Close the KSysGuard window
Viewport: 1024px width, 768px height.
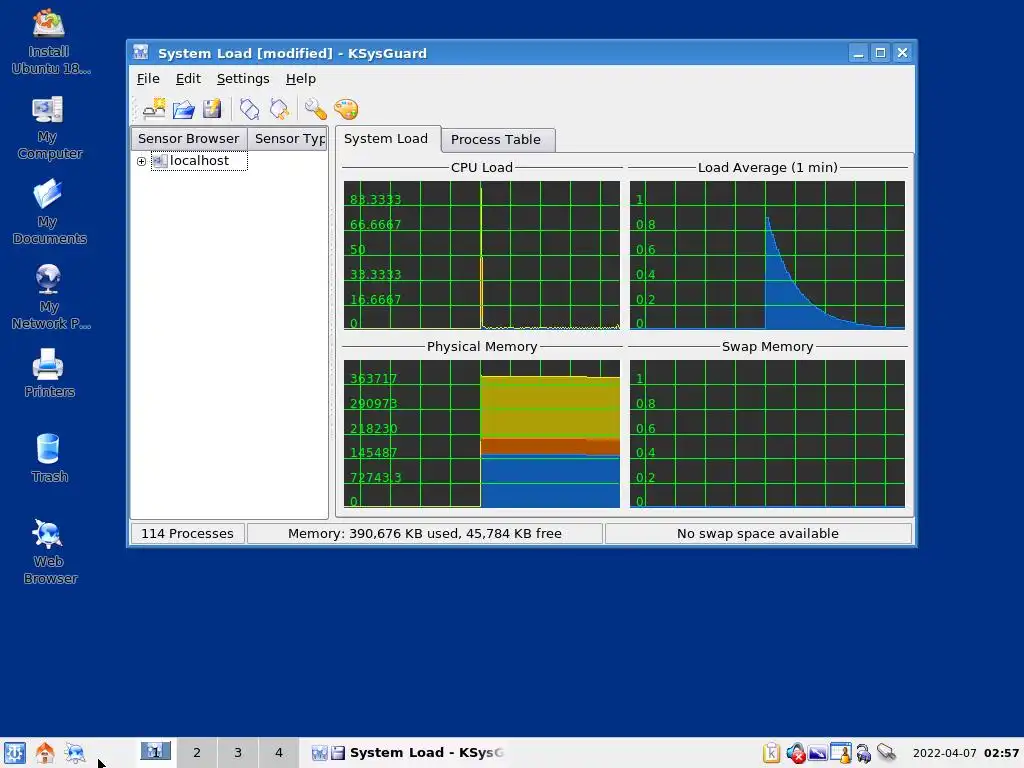(903, 53)
